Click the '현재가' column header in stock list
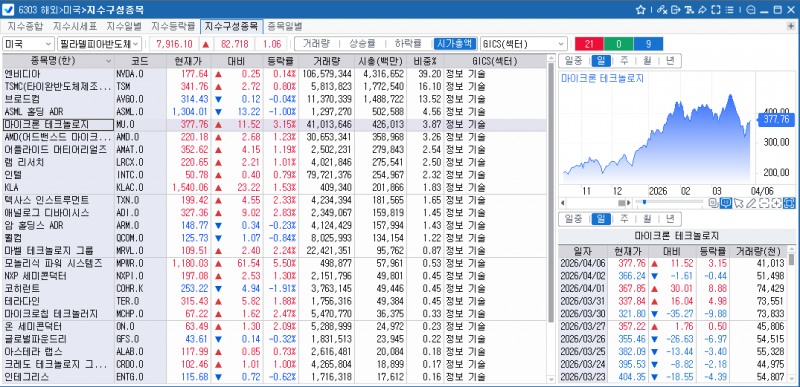This screenshot has width=800, height=387. coord(189,61)
